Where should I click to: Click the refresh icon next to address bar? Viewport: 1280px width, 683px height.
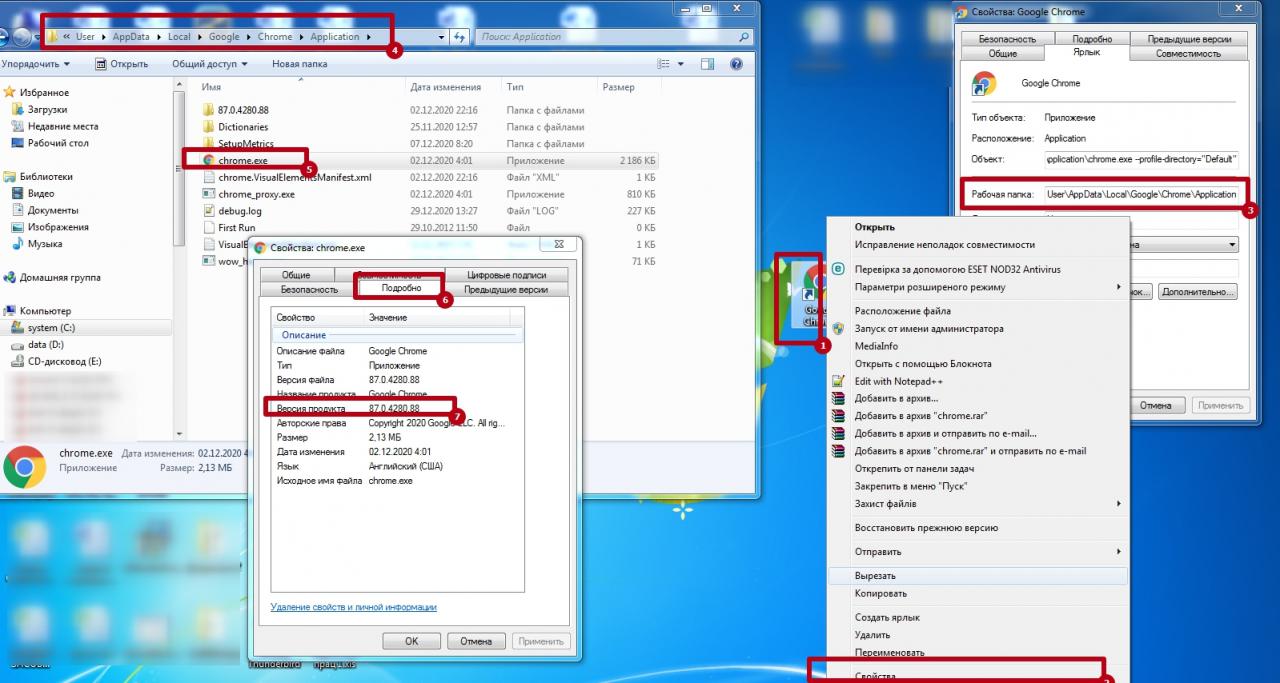coord(460,37)
